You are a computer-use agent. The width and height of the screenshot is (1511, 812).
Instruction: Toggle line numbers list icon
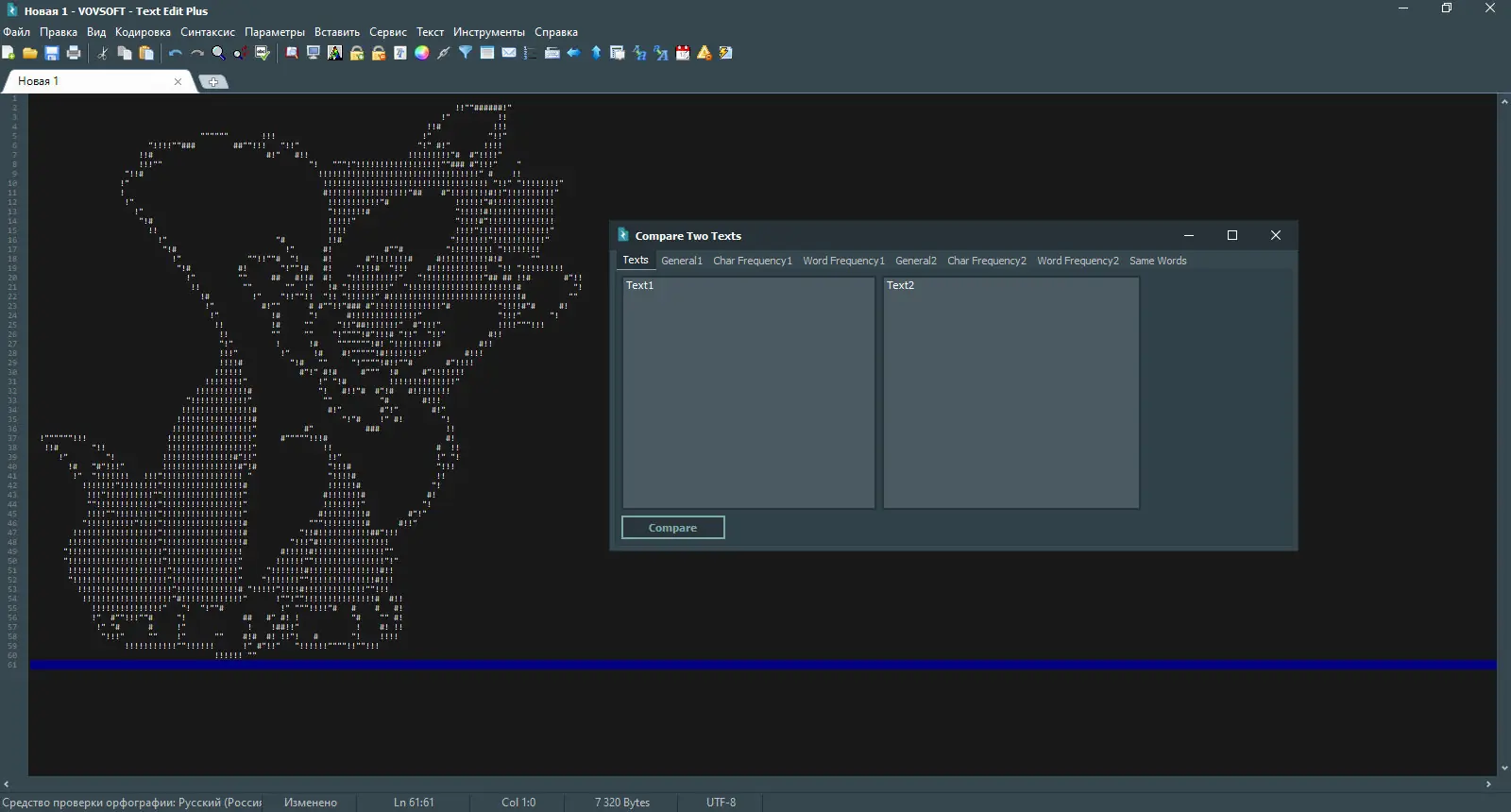tap(531, 53)
